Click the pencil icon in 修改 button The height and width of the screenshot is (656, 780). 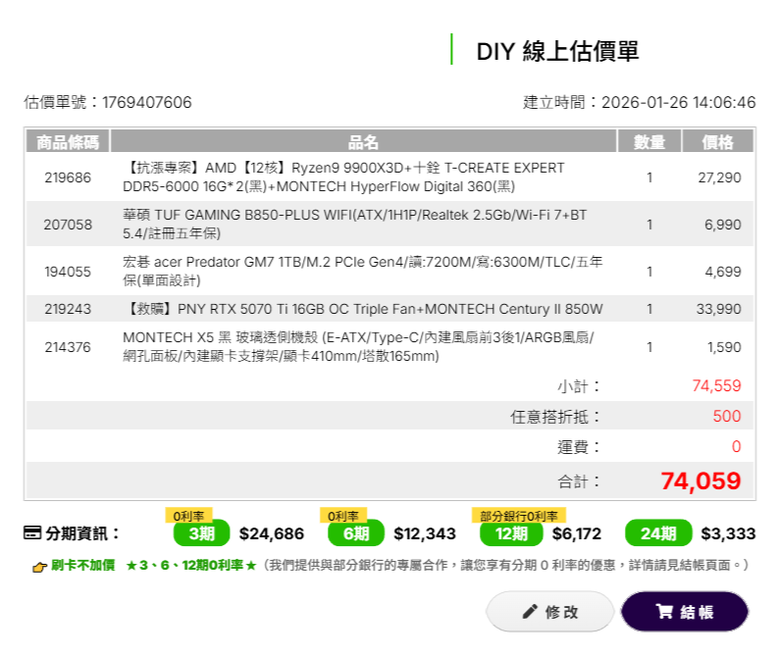point(530,611)
